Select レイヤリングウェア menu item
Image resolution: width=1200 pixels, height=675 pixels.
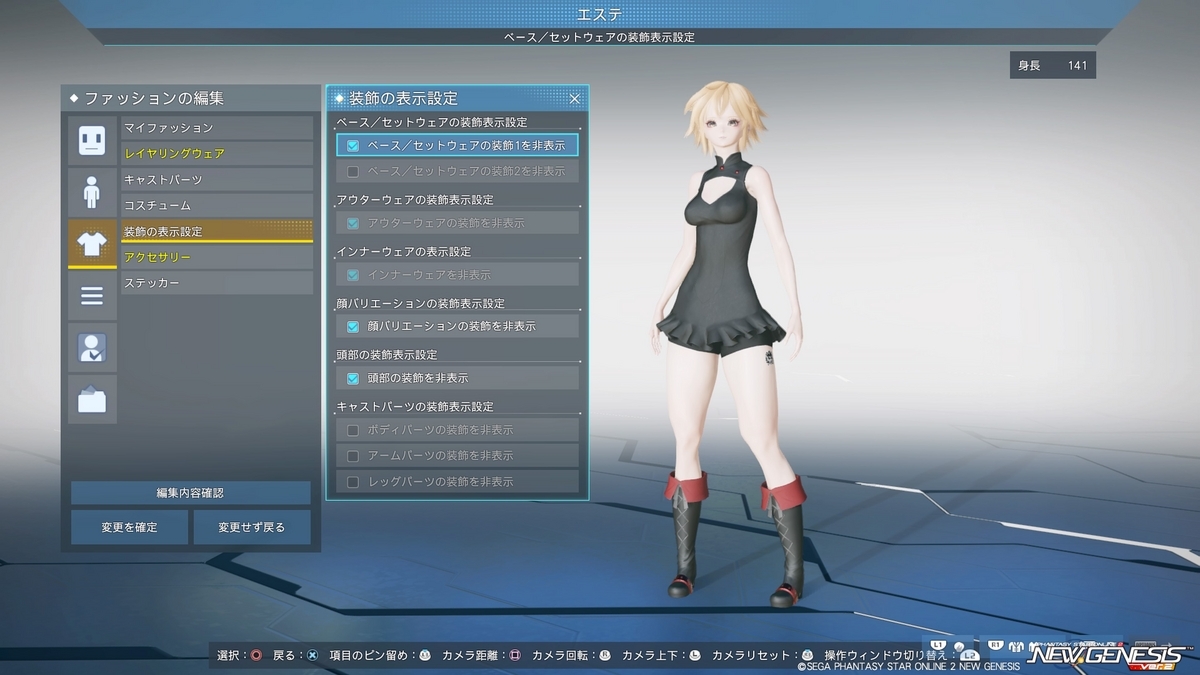coord(217,154)
